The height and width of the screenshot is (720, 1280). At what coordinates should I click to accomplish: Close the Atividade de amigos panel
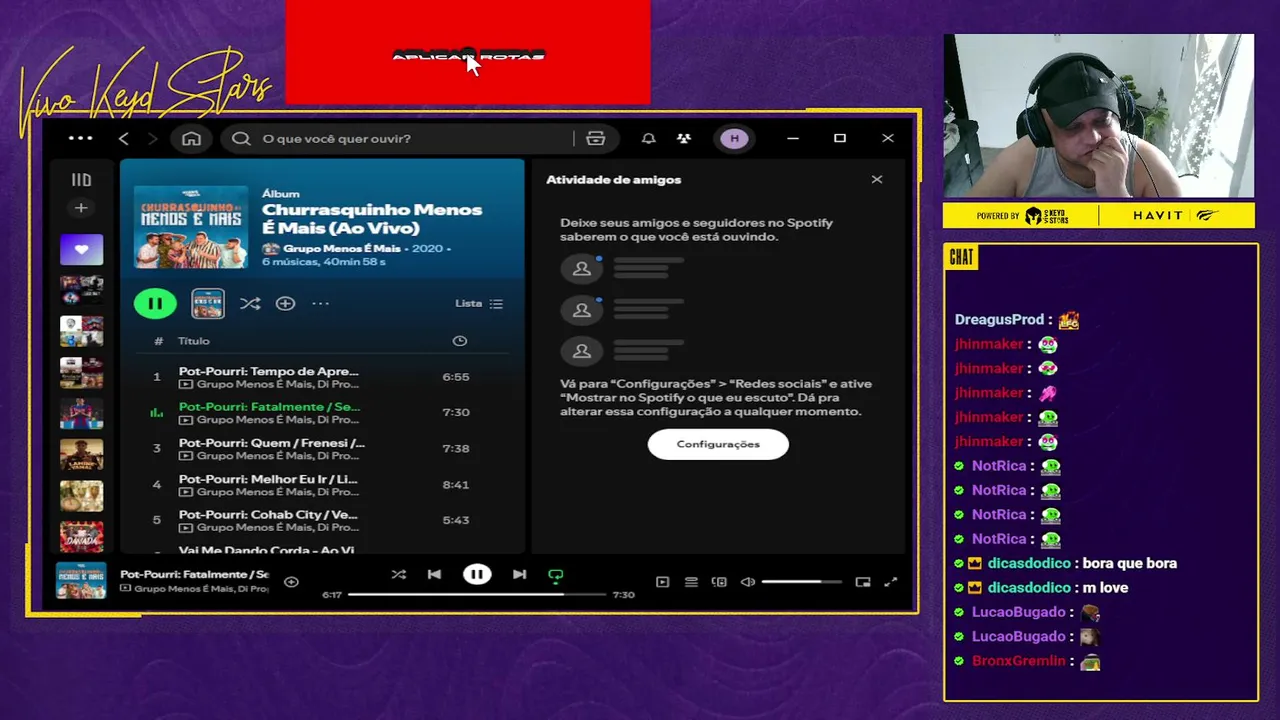[877, 180]
